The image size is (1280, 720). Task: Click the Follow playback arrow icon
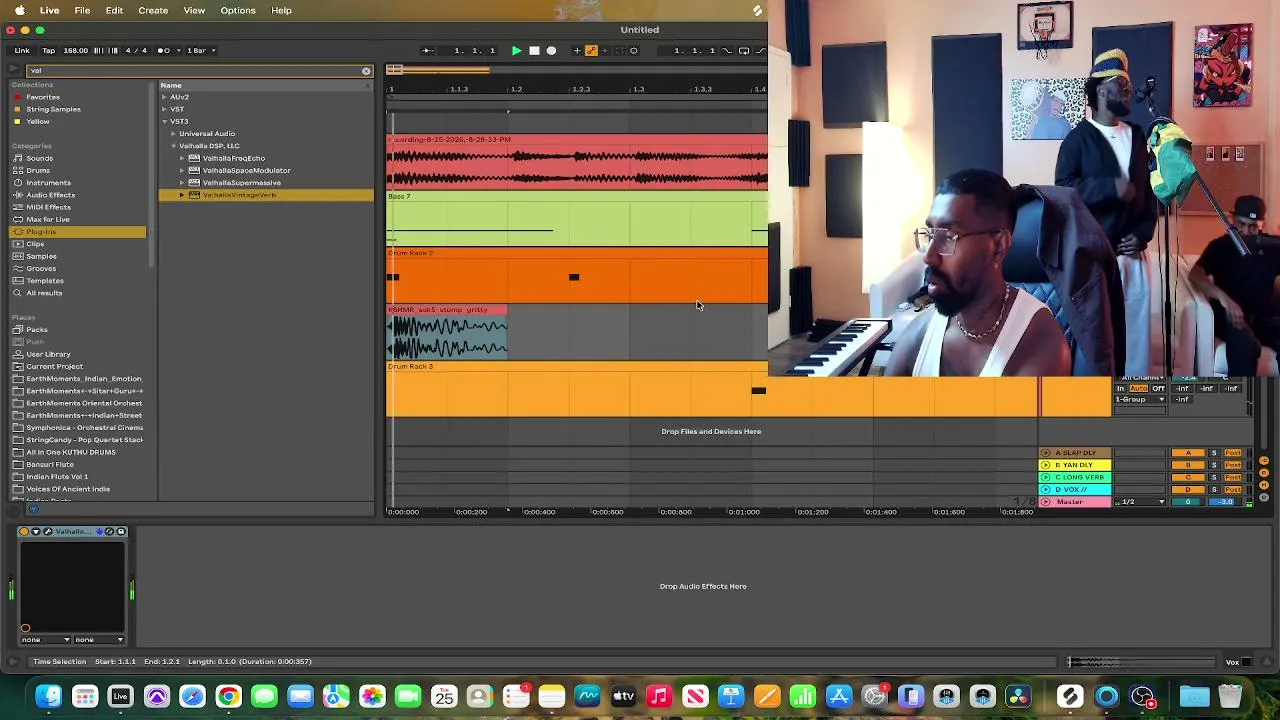[x=427, y=50]
